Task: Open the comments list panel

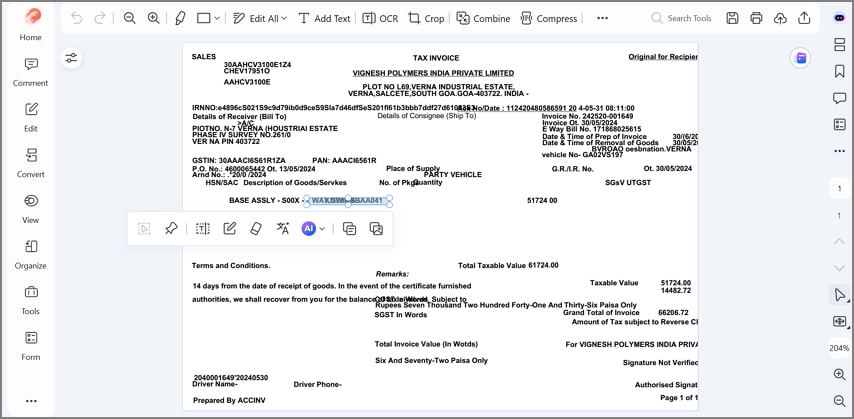Action: click(839, 98)
